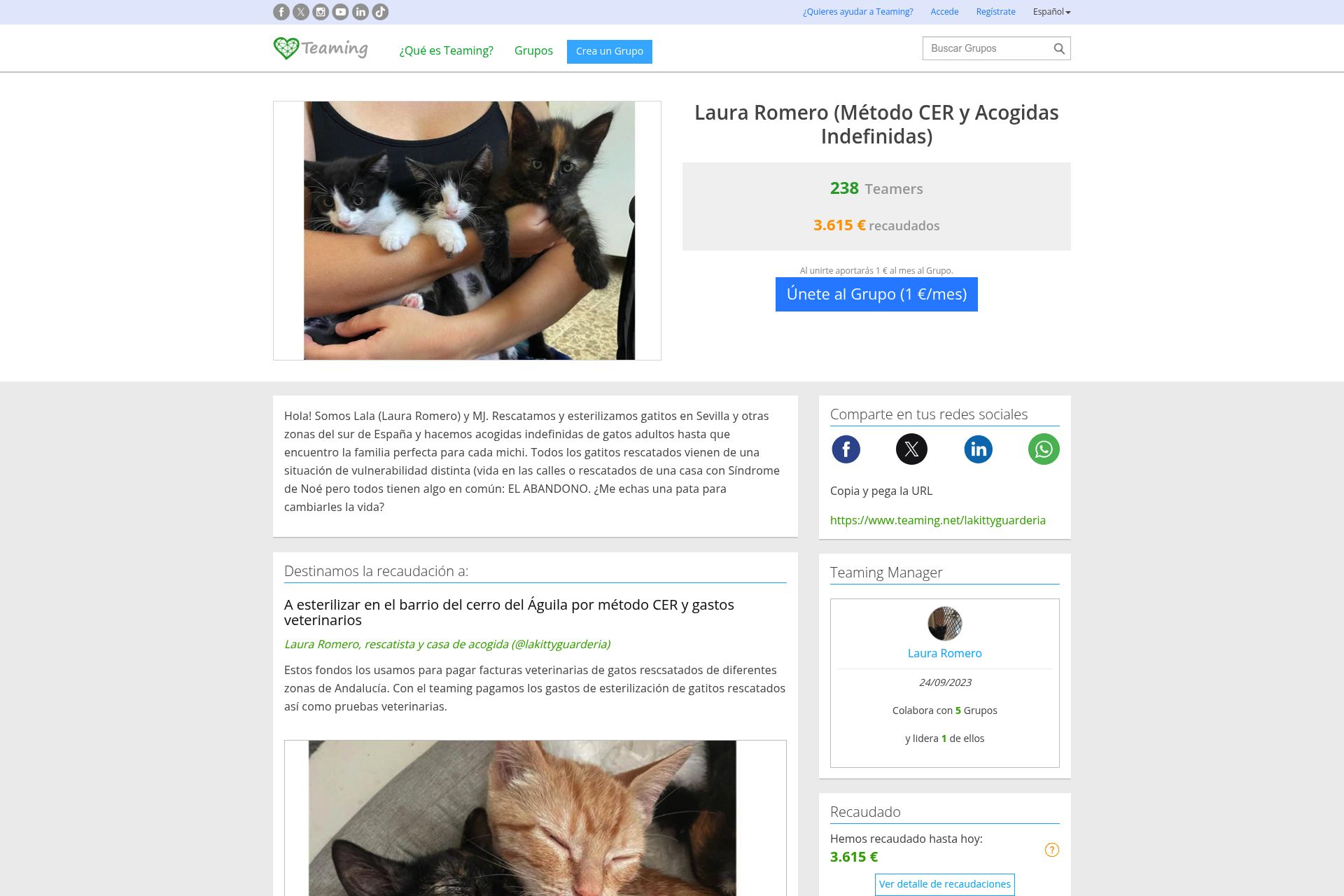Click the Crea un Grupo button
This screenshot has height=896, width=1344.
(x=610, y=51)
